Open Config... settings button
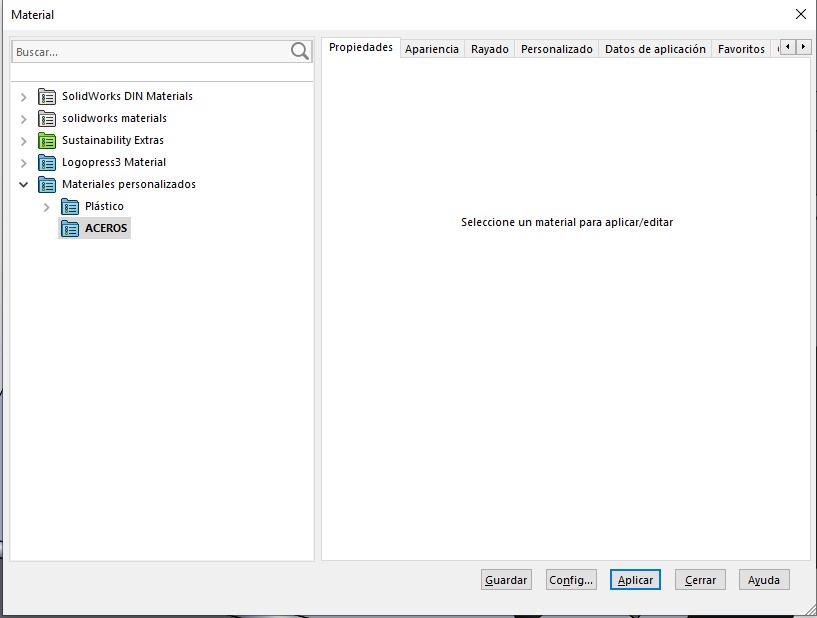 tap(571, 580)
